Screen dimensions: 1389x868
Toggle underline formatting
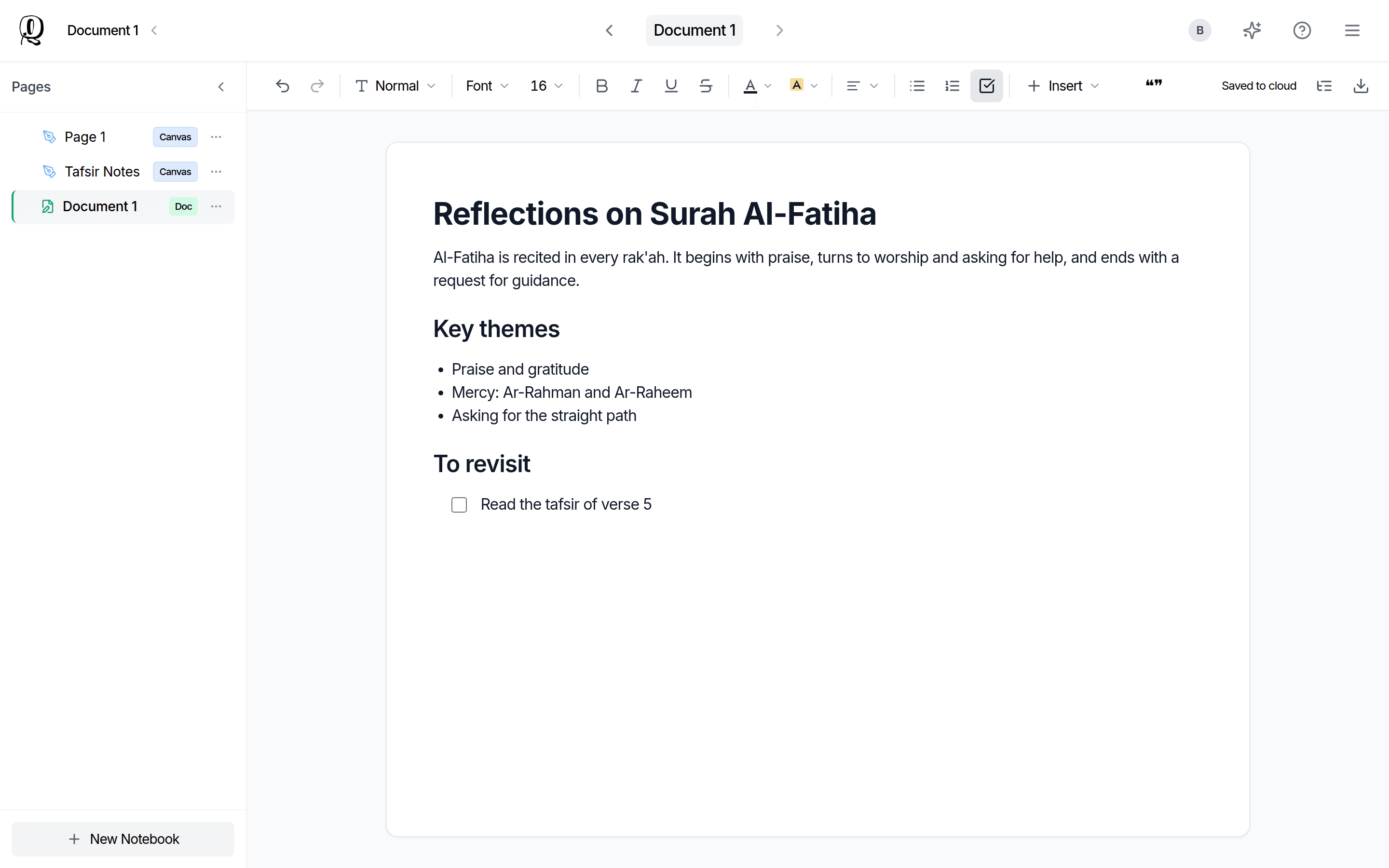(x=671, y=86)
